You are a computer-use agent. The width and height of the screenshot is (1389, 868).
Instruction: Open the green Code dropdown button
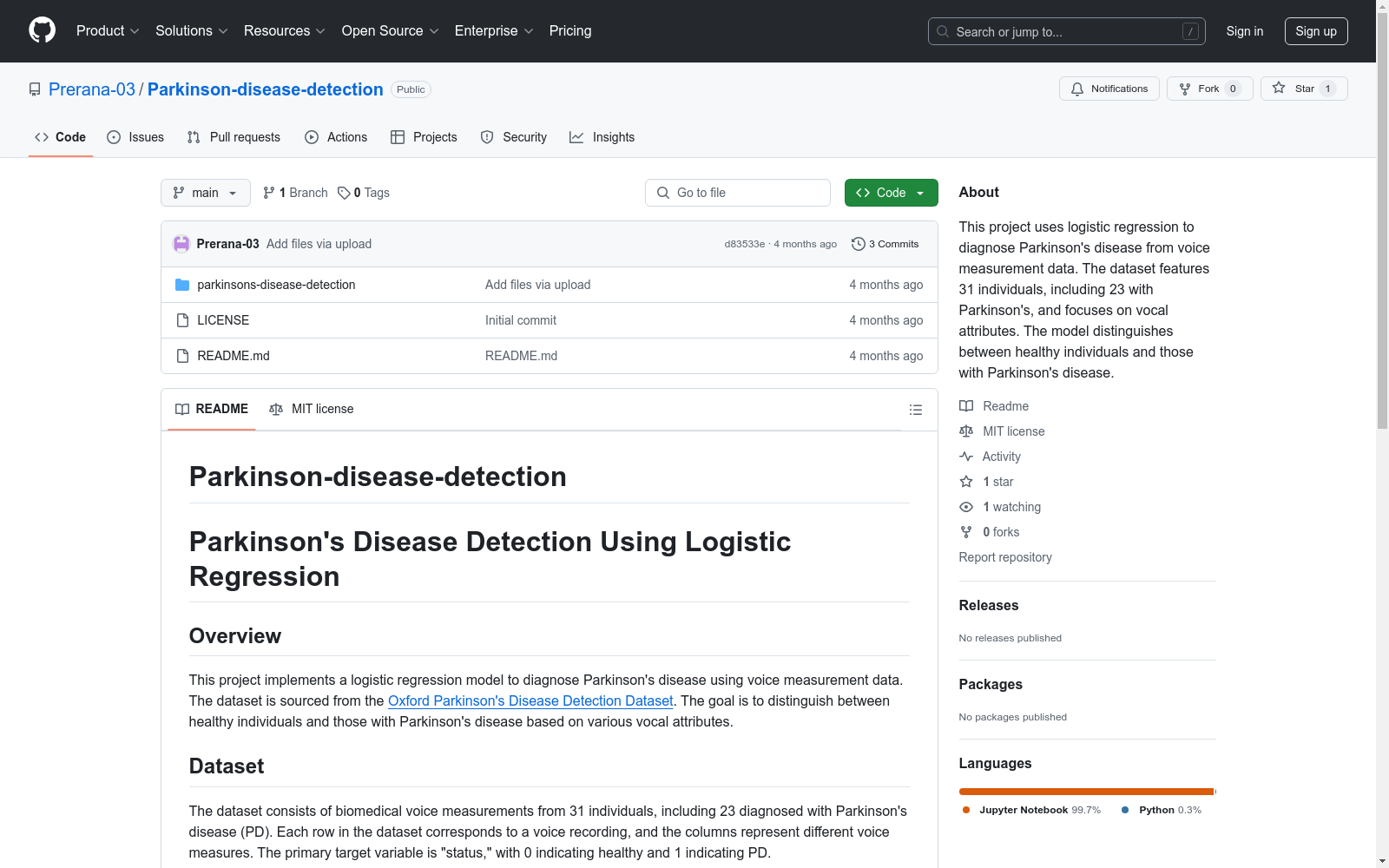tap(891, 193)
